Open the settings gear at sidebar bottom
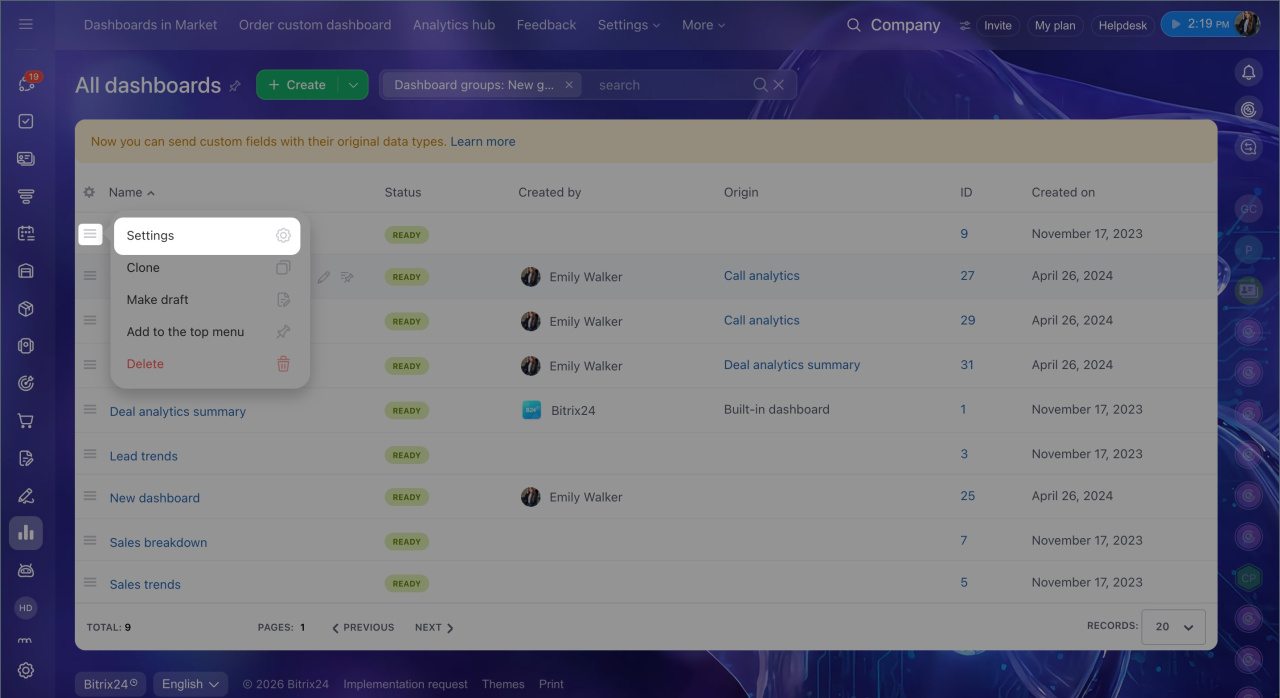This screenshot has height=698, width=1280. [26, 671]
